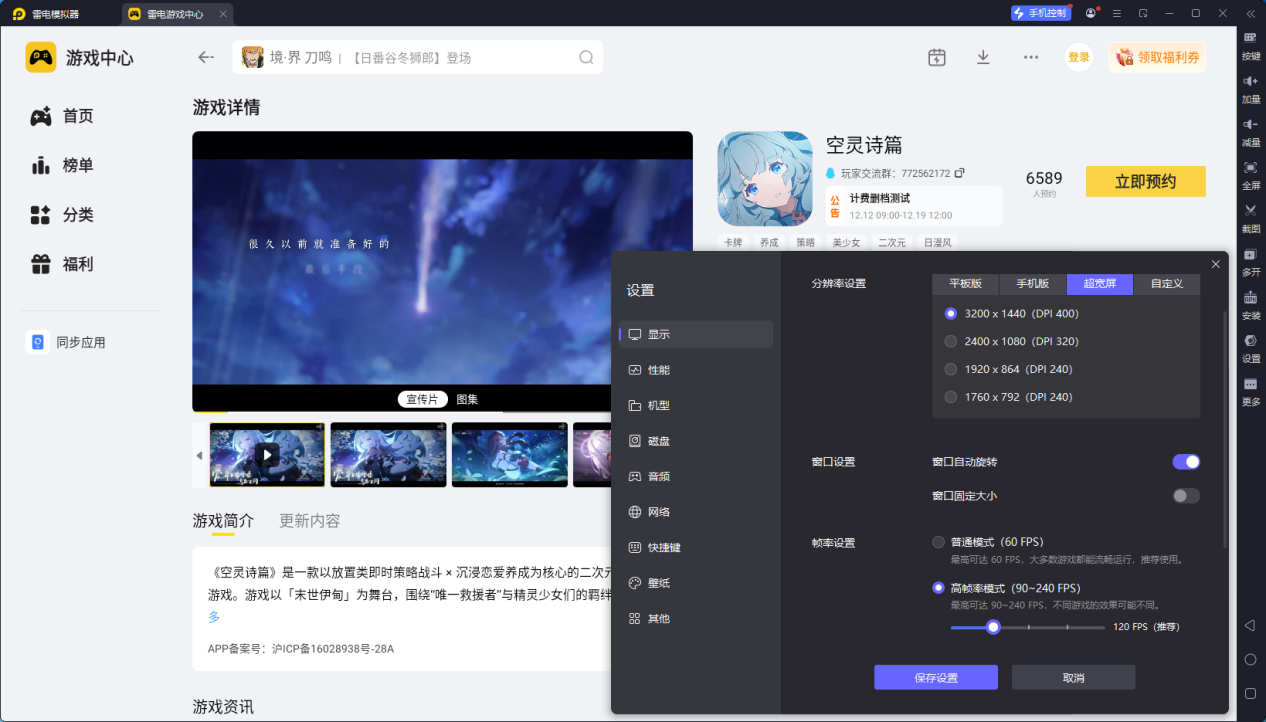Click the FPS slider handle
1266x722 pixels.
pos(993,627)
